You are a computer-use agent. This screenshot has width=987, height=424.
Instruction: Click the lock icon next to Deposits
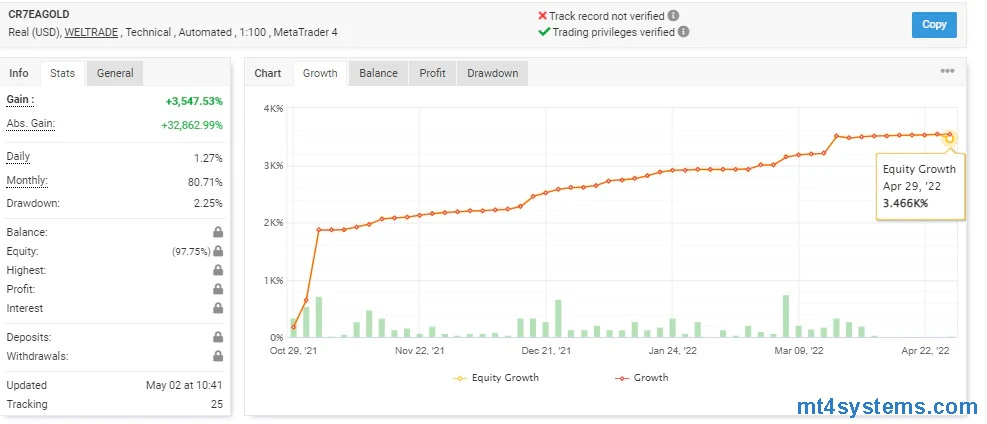218,338
